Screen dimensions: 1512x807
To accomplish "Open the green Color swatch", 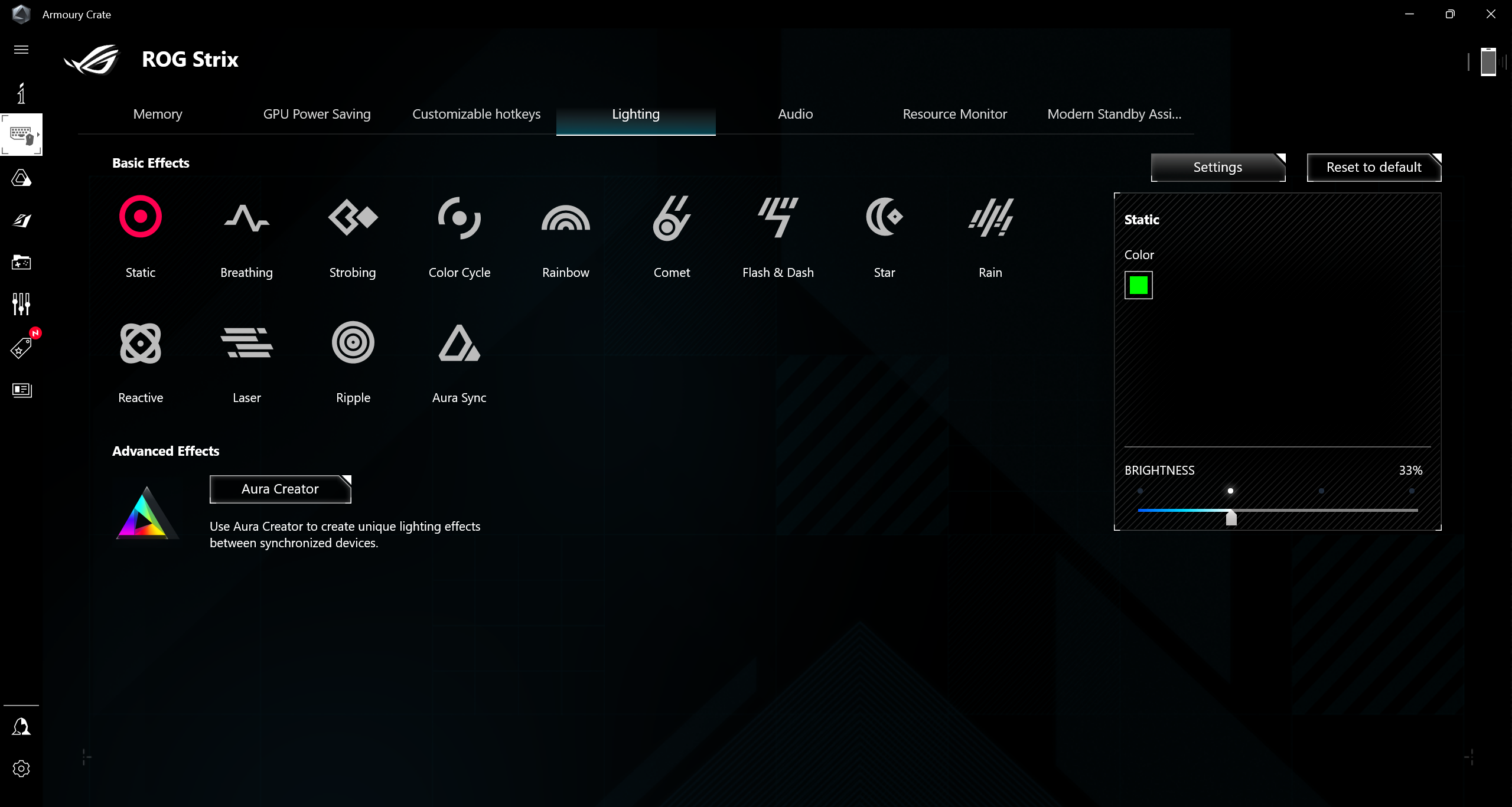I will click(x=1138, y=285).
